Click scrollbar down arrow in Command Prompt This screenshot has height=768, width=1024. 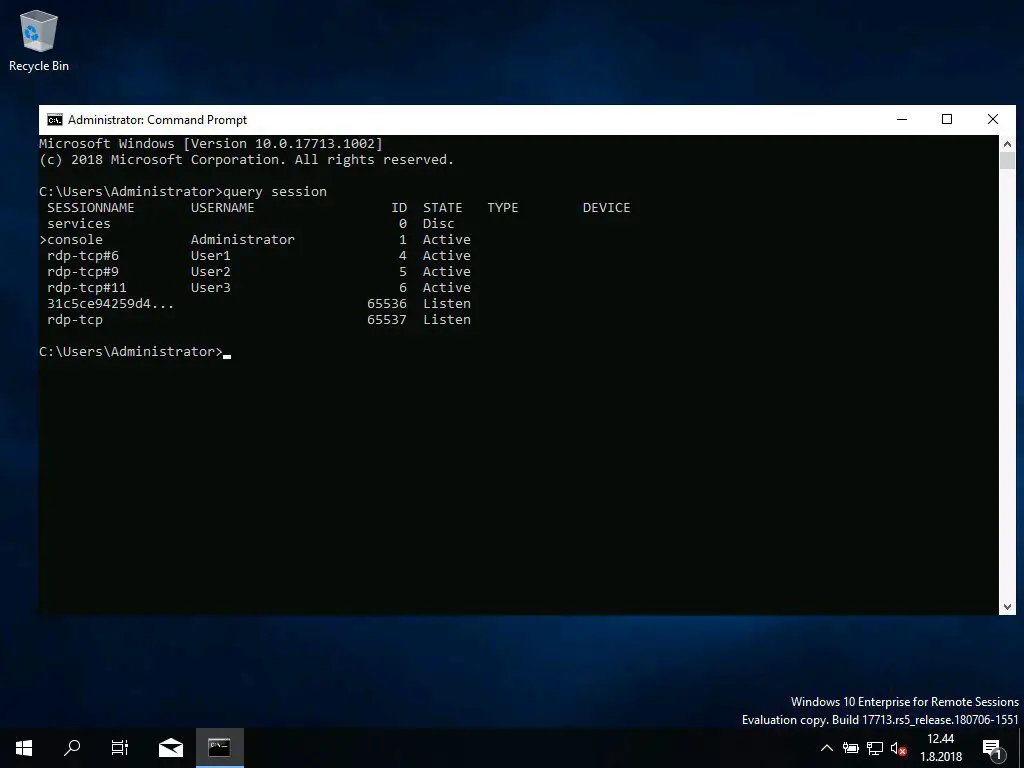click(1007, 607)
